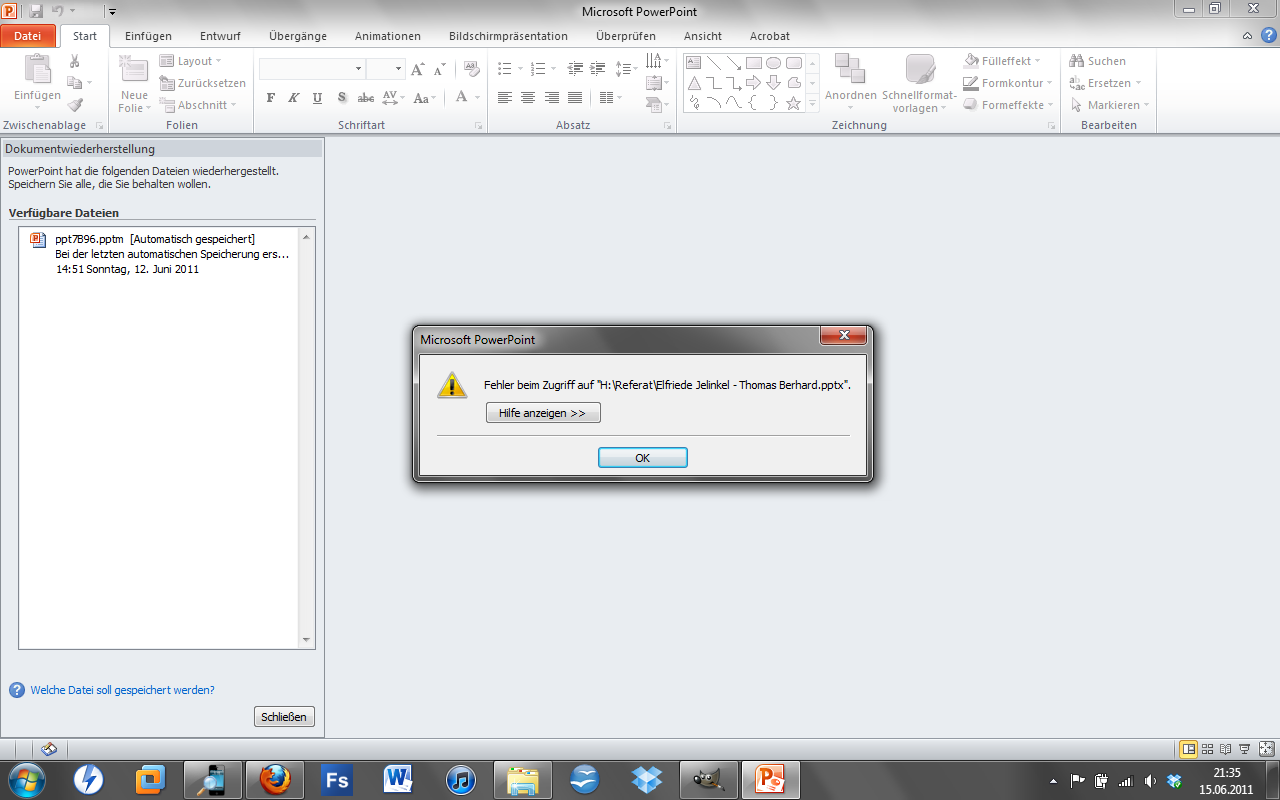Justify text in Absatz group
The width and height of the screenshot is (1280, 800).
tap(575, 98)
